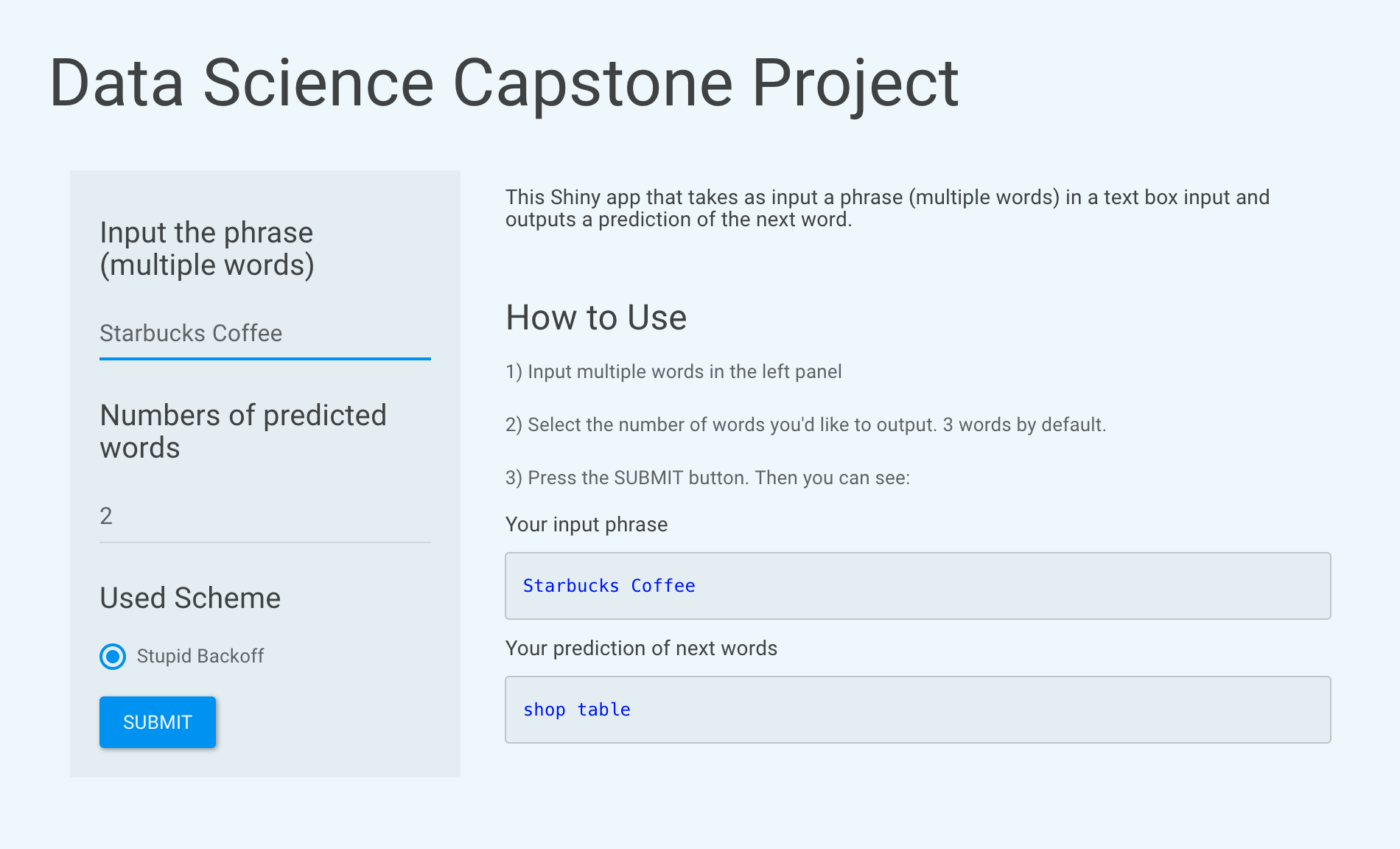Click the Shiny app description paragraph
1400x849 pixels.
click(887, 209)
